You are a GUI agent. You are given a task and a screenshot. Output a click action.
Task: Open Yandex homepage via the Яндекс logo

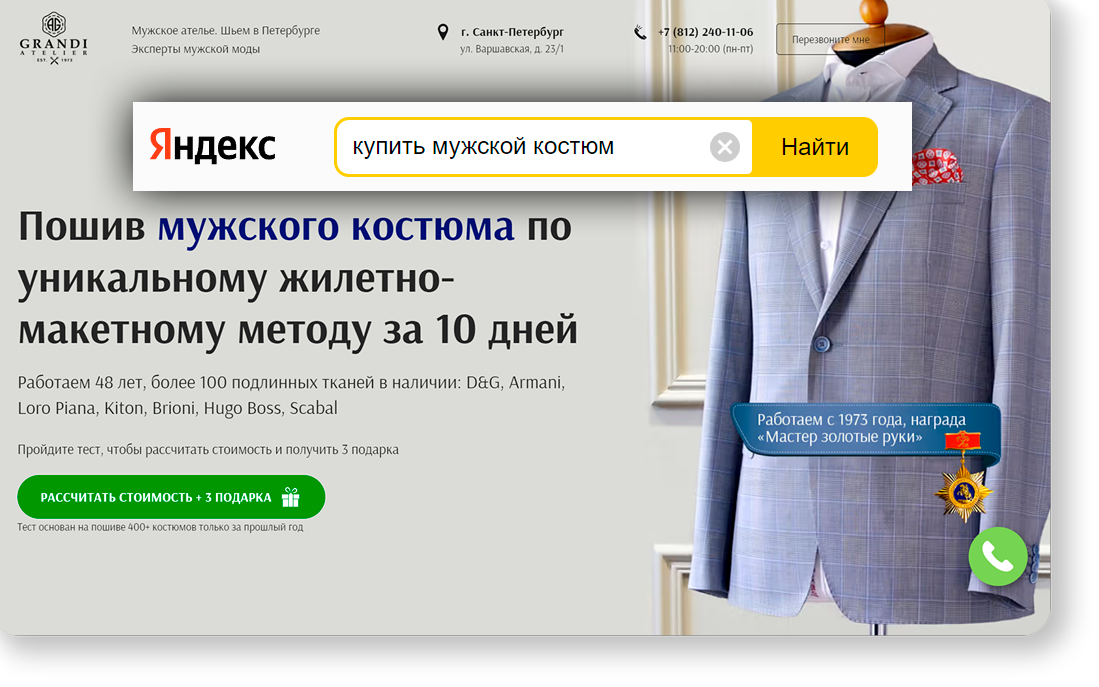pos(213,146)
